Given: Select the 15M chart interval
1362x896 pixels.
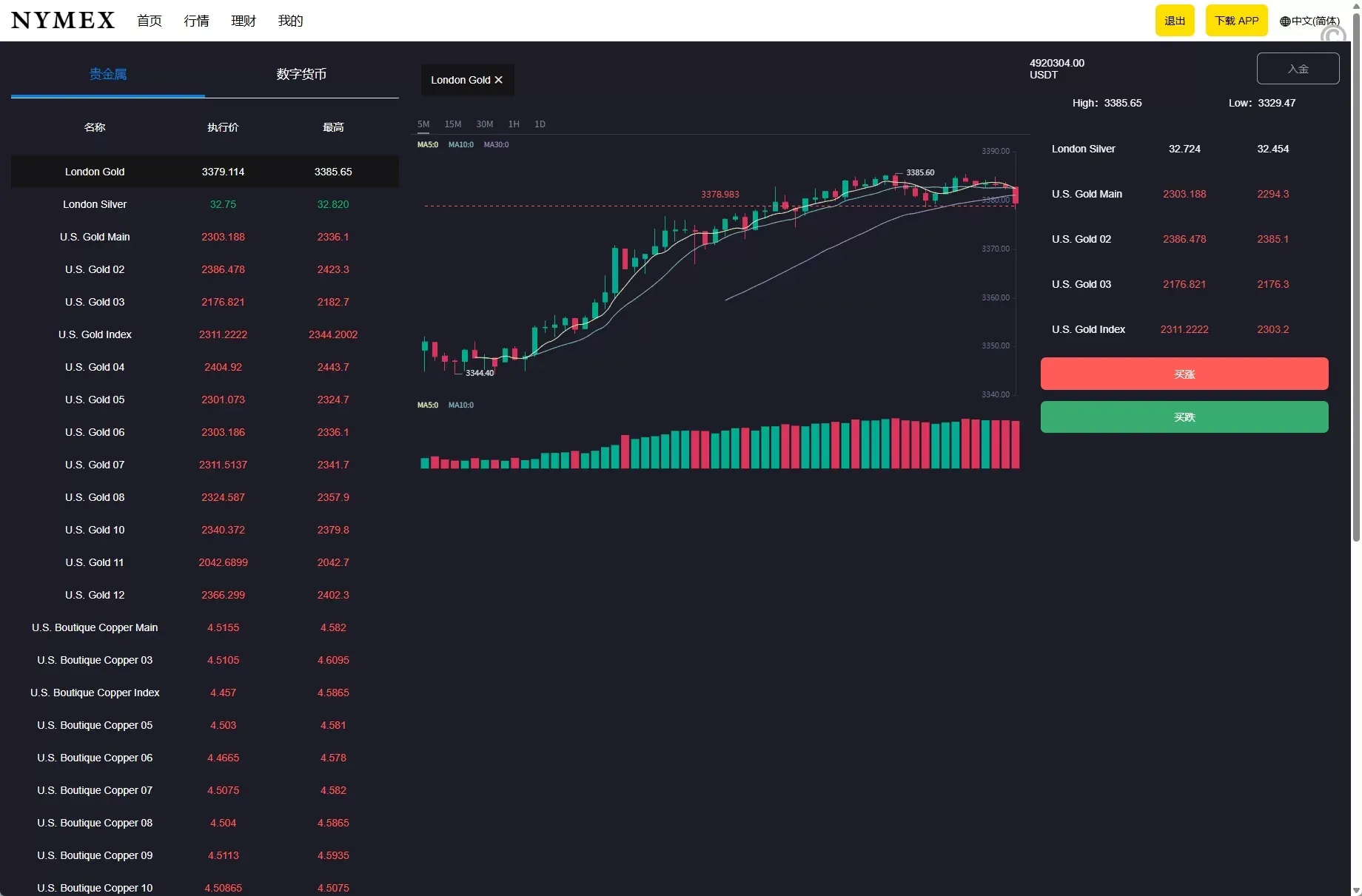Looking at the screenshot, I should (x=452, y=124).
